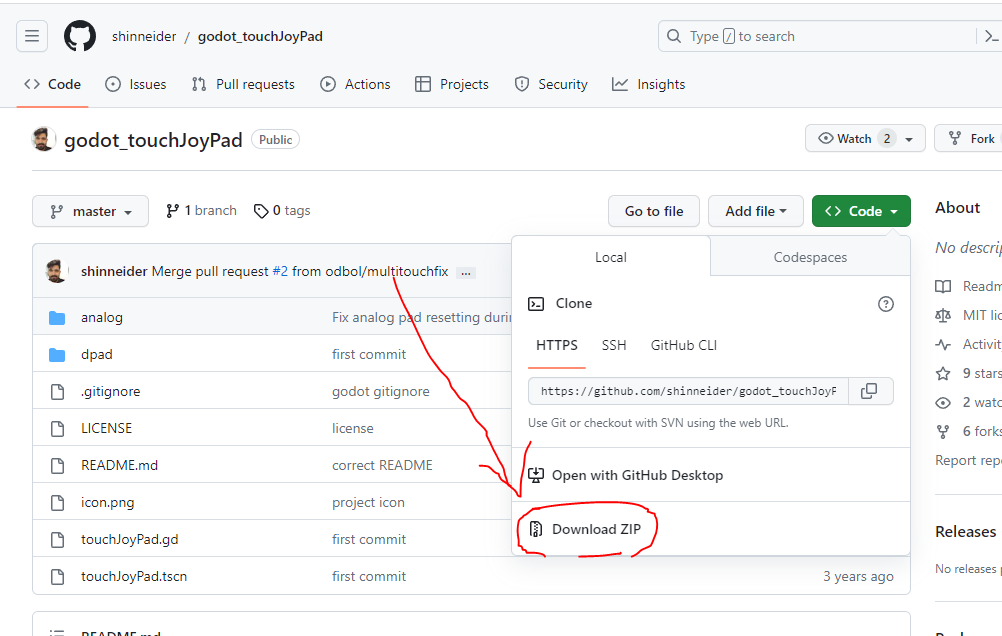The width and height of the screenshot is (1002, 636).
Task: Click the Releases heading in sidebar
Action: [x=966, y=532]
